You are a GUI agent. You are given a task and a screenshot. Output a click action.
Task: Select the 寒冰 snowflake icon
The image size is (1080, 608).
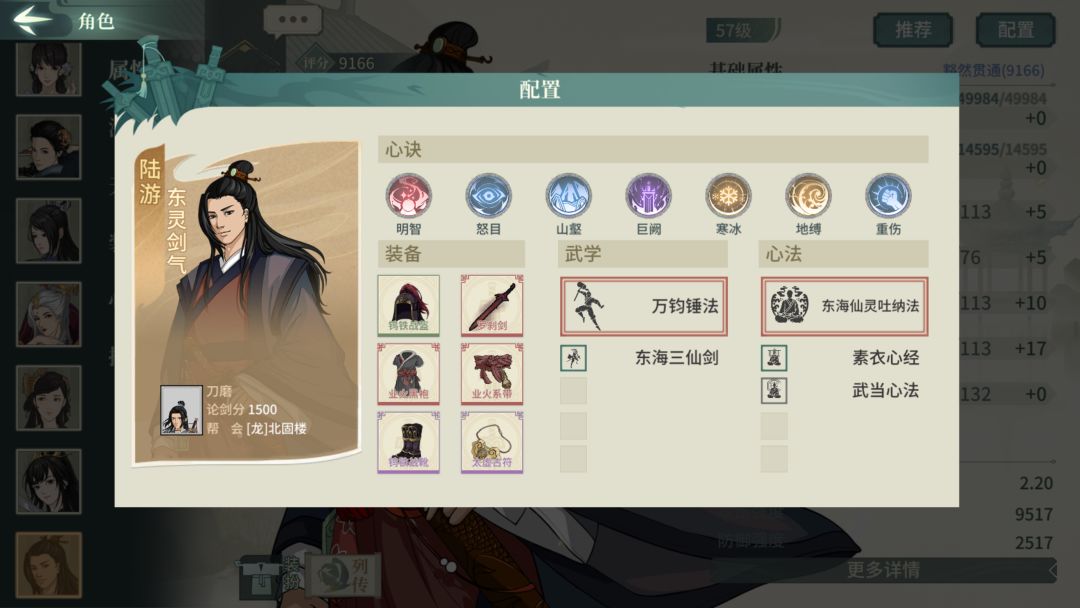(x=728, y=196)
